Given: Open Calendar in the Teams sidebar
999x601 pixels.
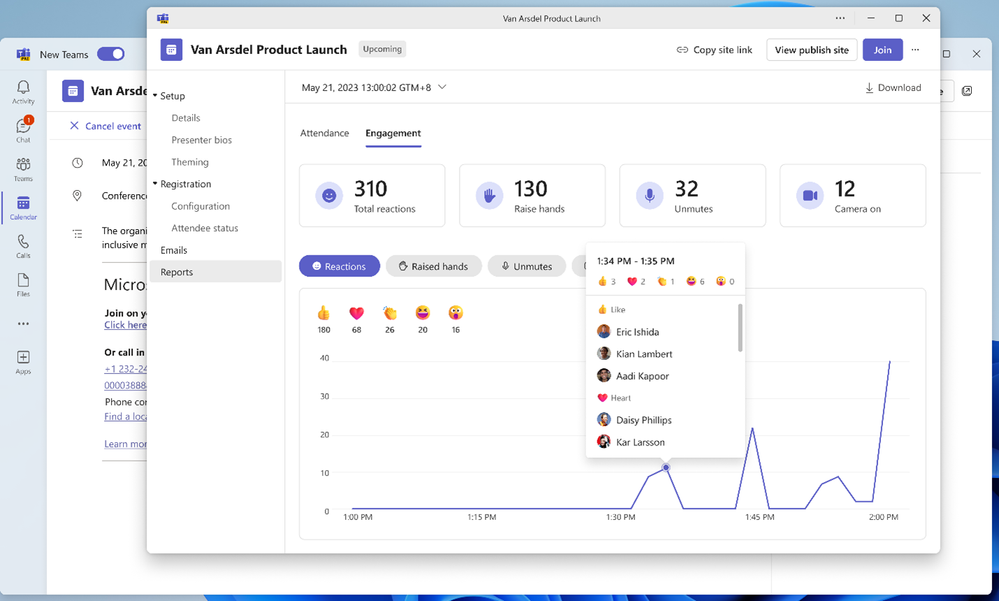Looking at the screenshot, I should click(23, 208).
